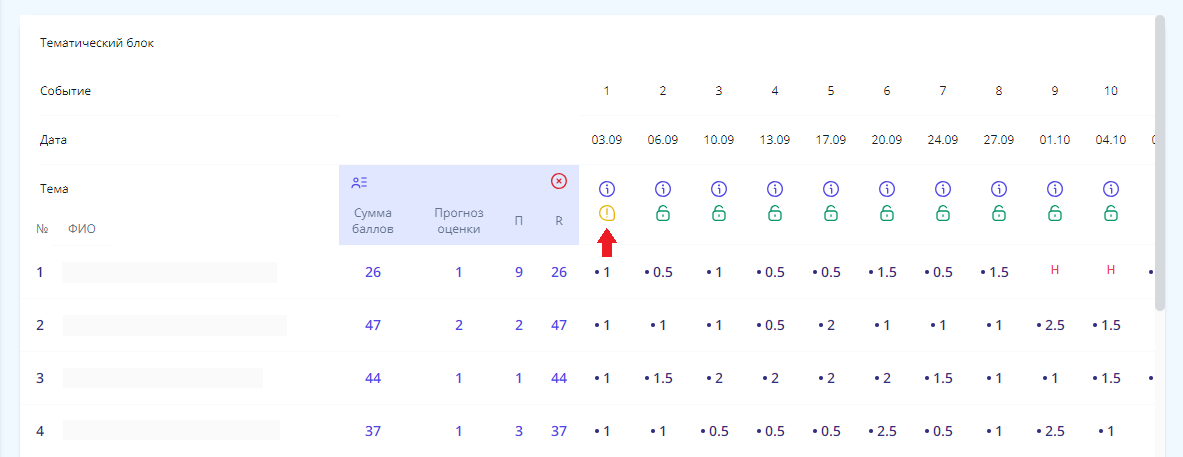Viewport: 1183px width, 457px height.
Task: Toggle the green lock under date 01.10
Action: (1055, 213)
